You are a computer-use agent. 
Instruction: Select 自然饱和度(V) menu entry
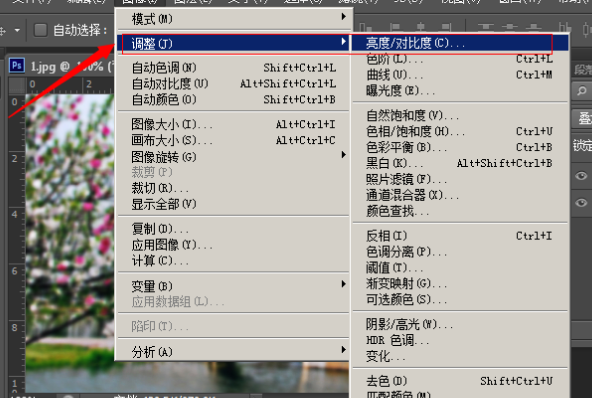[460, 115]
